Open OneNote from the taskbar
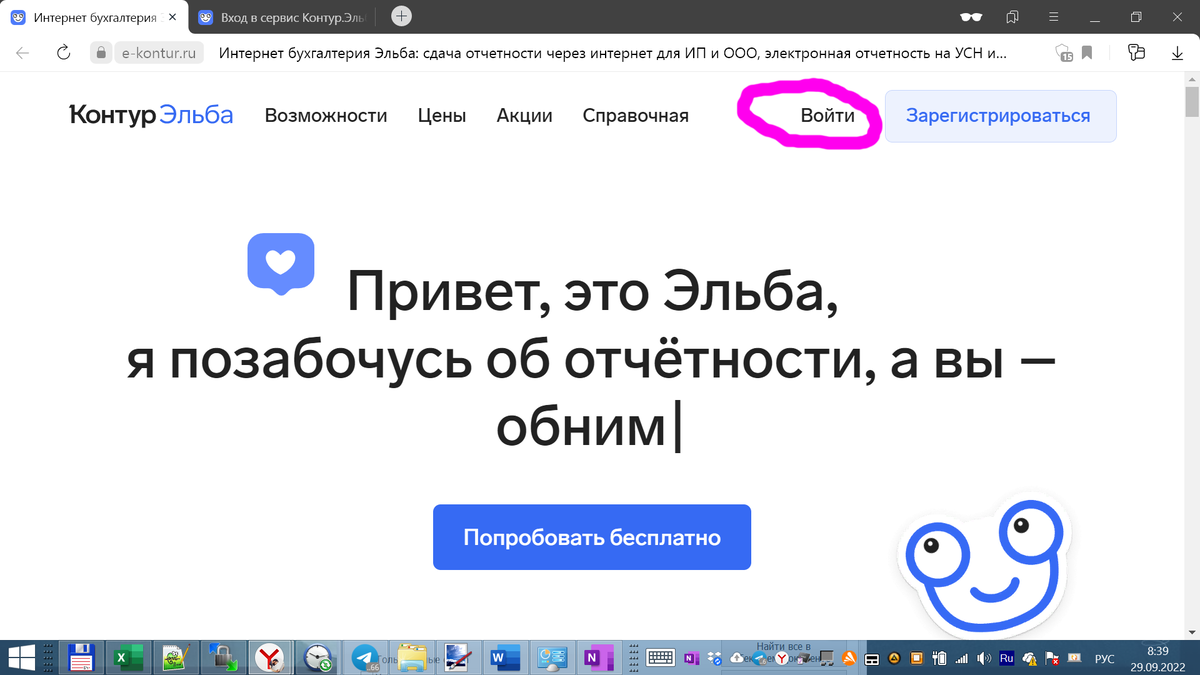1200x675 pixels. (598, 657)
